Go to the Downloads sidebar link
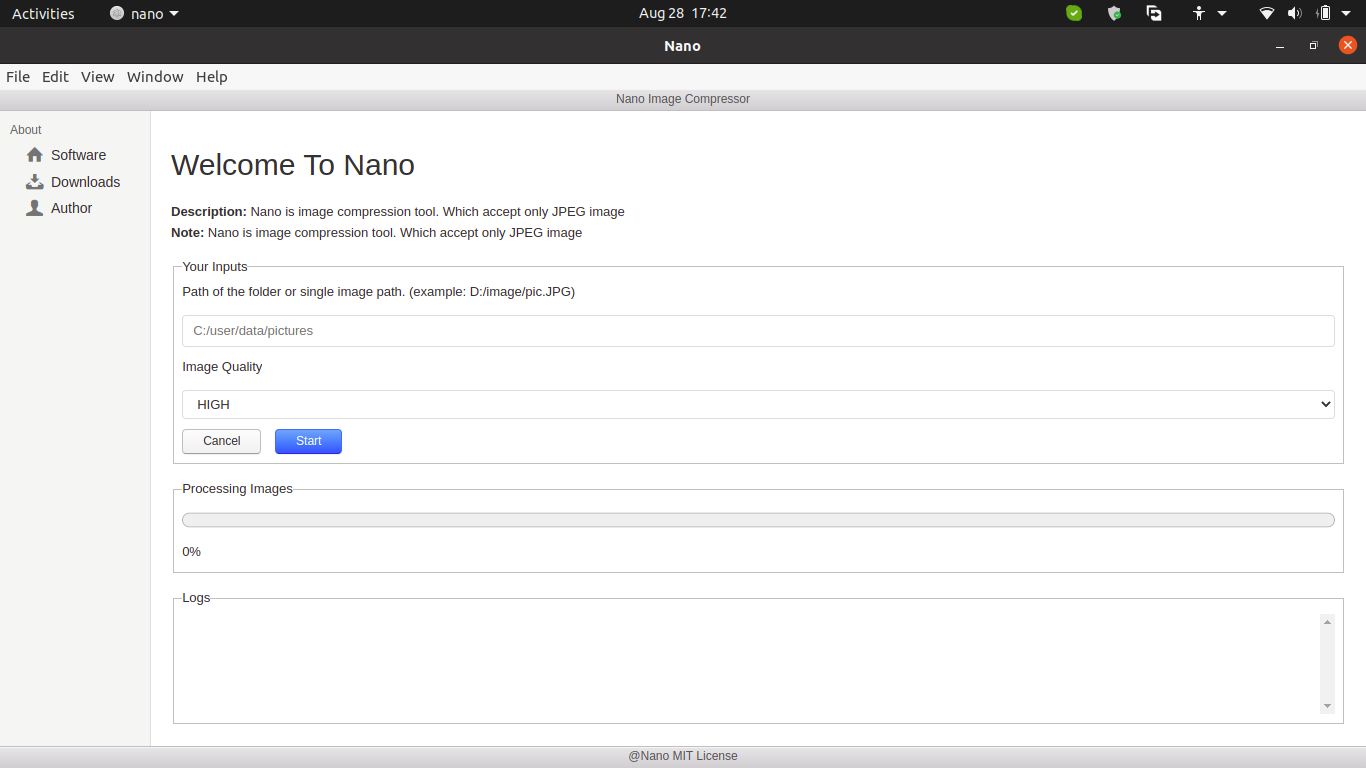 point(86,182)
